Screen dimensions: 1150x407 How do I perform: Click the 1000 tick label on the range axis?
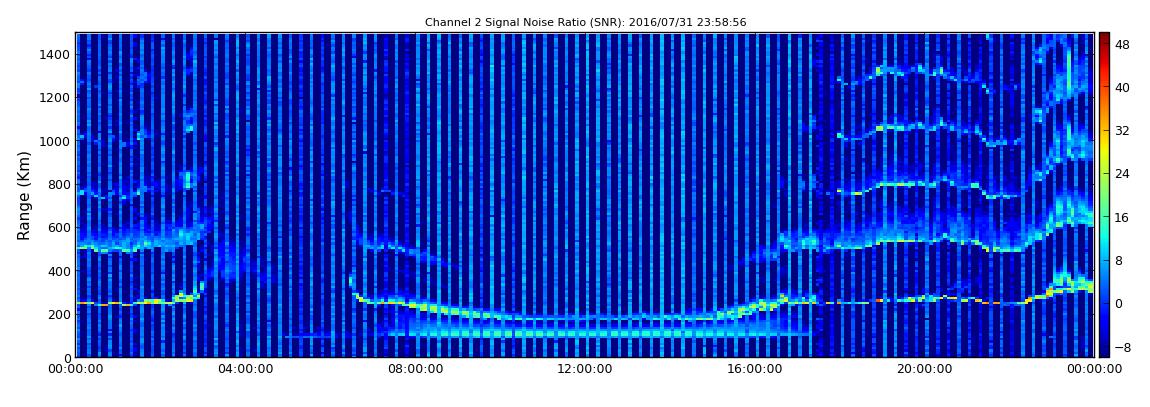coord(55,141)
